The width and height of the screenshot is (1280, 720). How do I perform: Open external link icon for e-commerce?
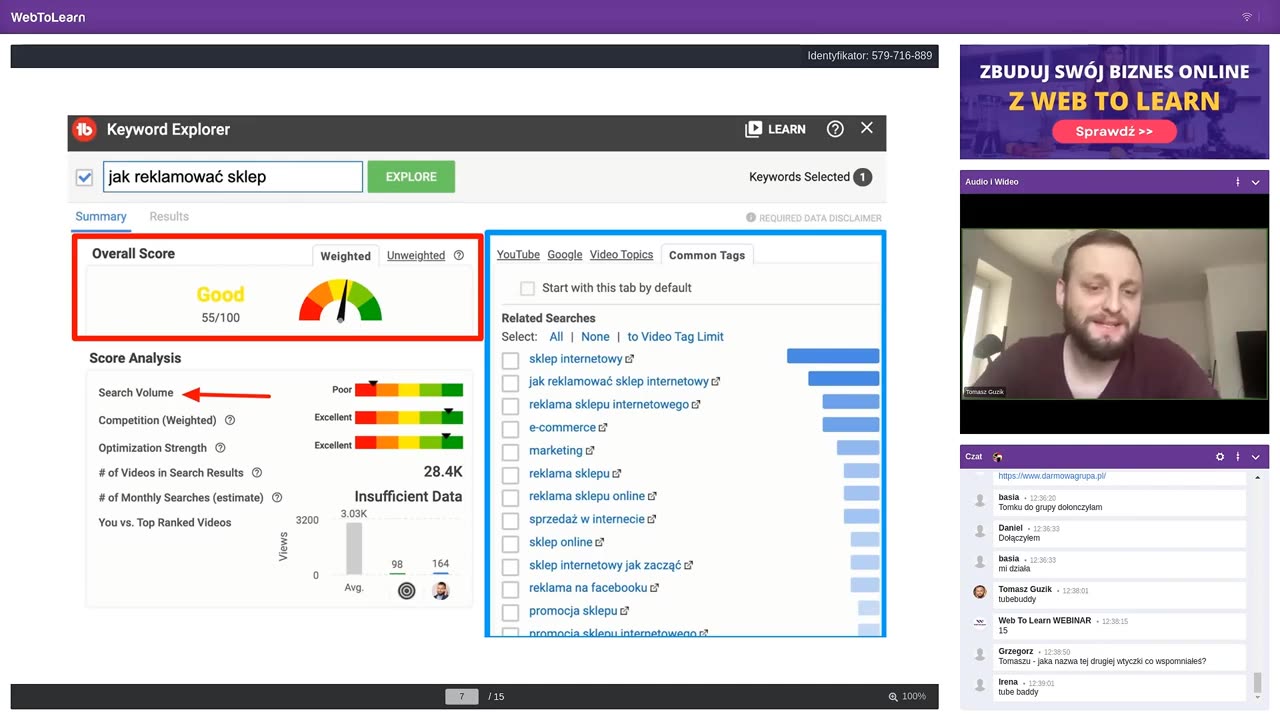click(603, 428)
